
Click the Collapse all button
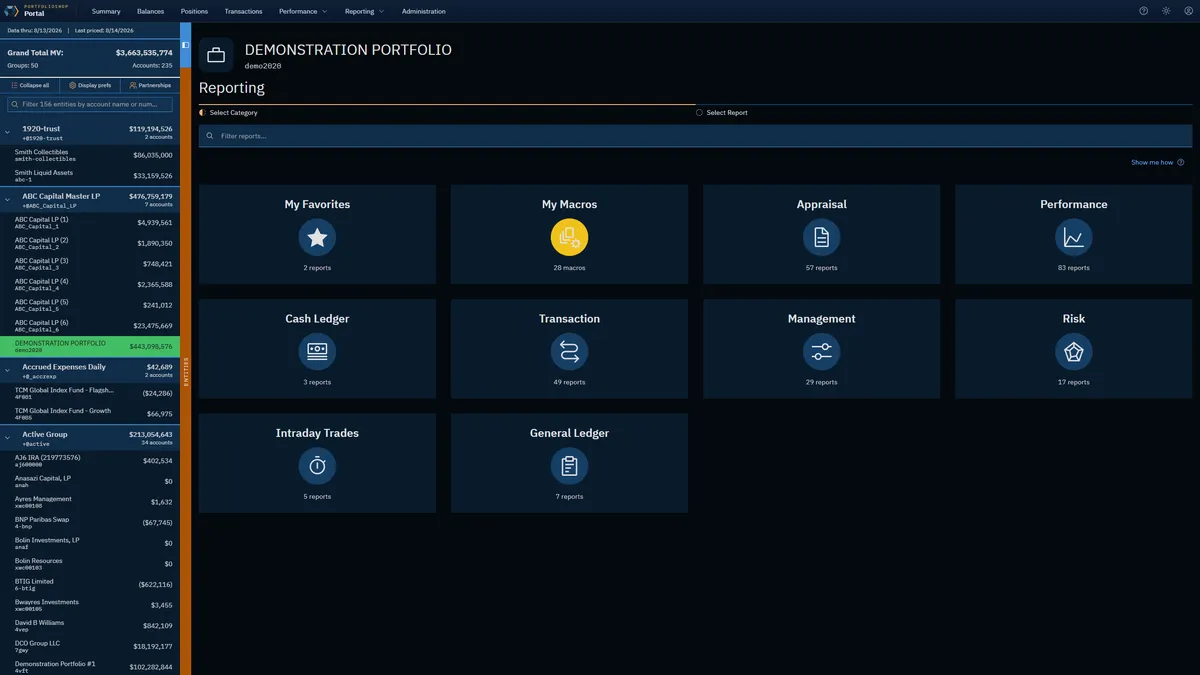tap(30, 86)
